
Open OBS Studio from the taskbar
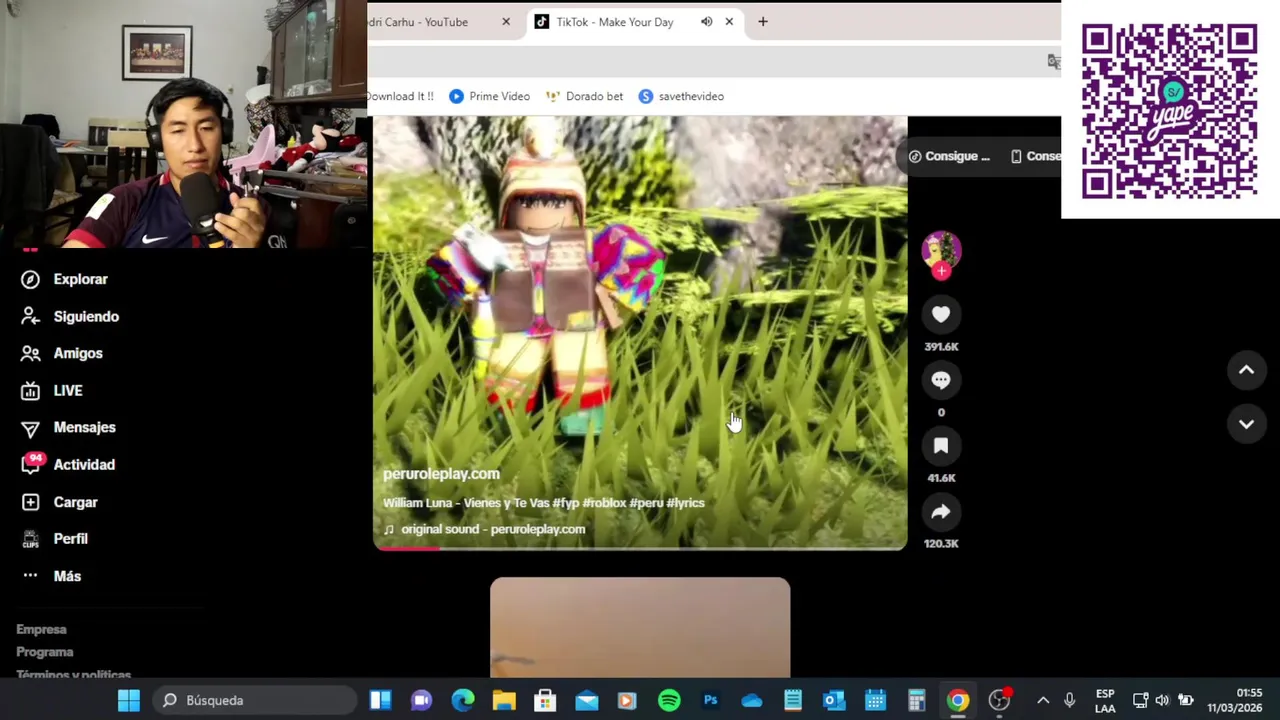(1000, 700)
